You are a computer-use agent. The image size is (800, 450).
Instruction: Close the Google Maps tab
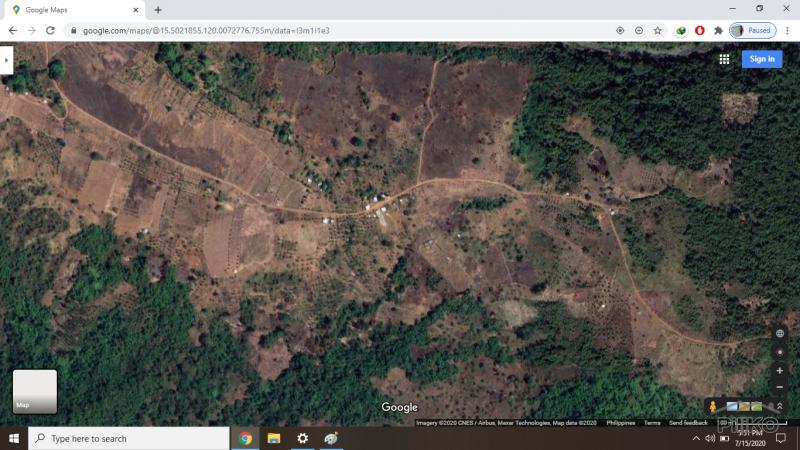point(136,10)
